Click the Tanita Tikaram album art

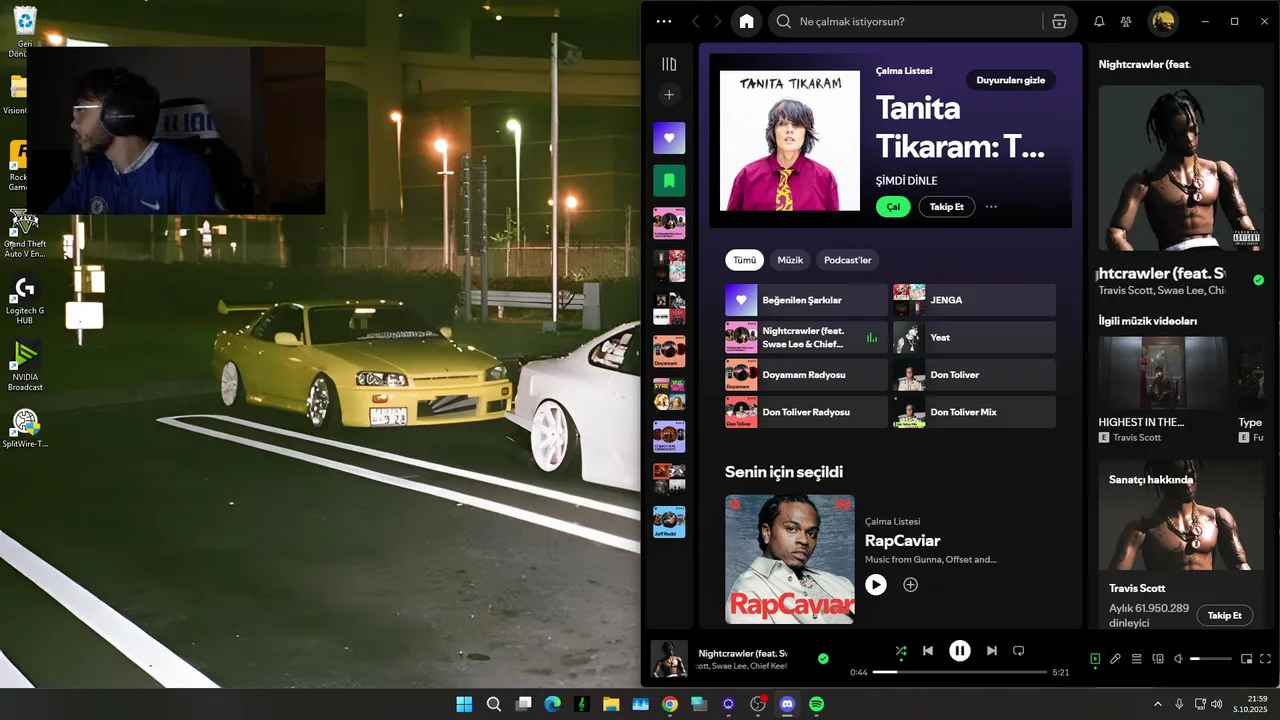790,141
